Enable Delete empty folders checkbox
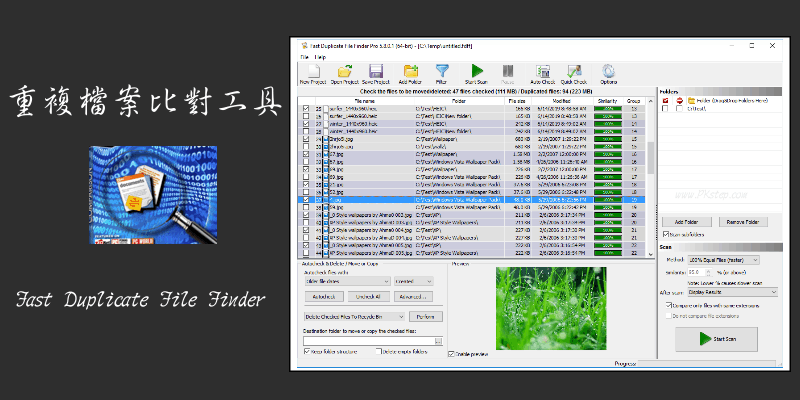The height and width of the screenshot is (400, 800). click(379, 352)
